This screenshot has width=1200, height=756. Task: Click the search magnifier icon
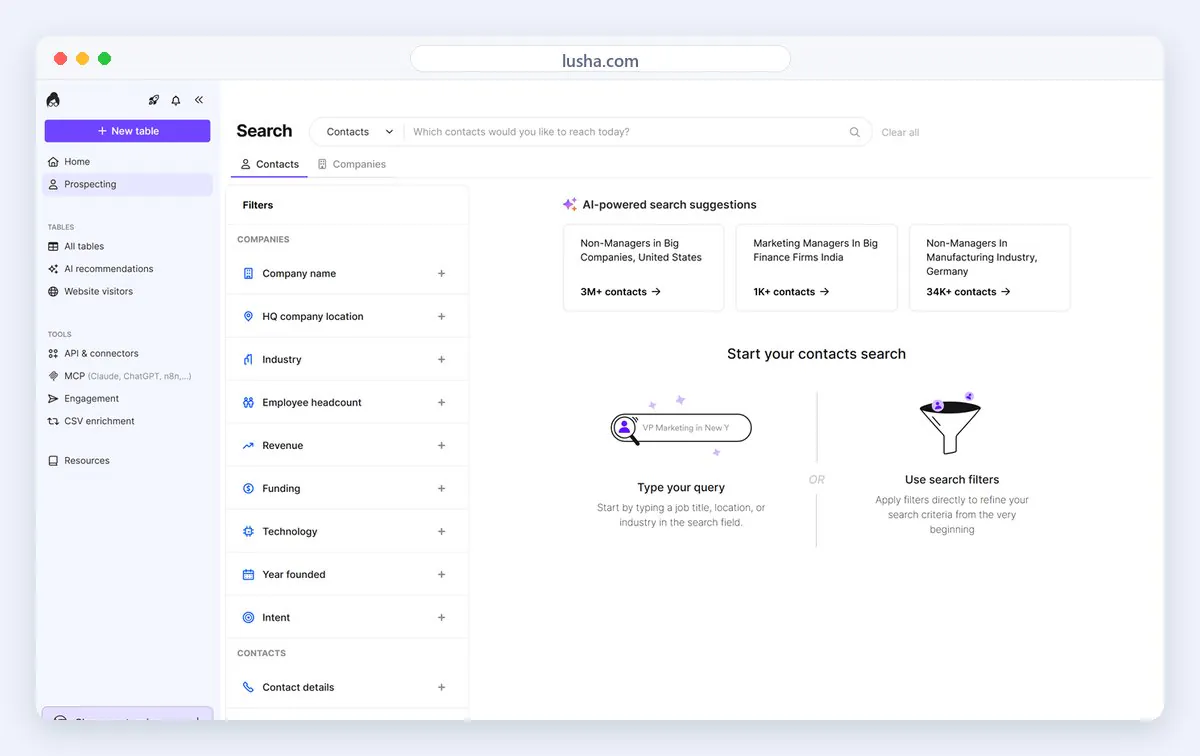pos(855,132)
